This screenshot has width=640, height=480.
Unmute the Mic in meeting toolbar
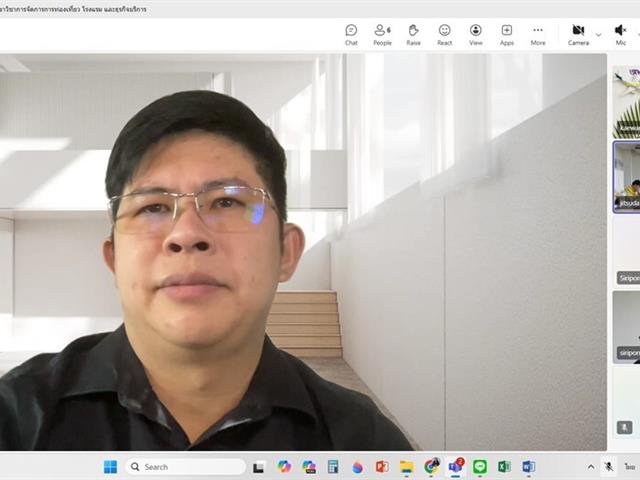point(620,35)
